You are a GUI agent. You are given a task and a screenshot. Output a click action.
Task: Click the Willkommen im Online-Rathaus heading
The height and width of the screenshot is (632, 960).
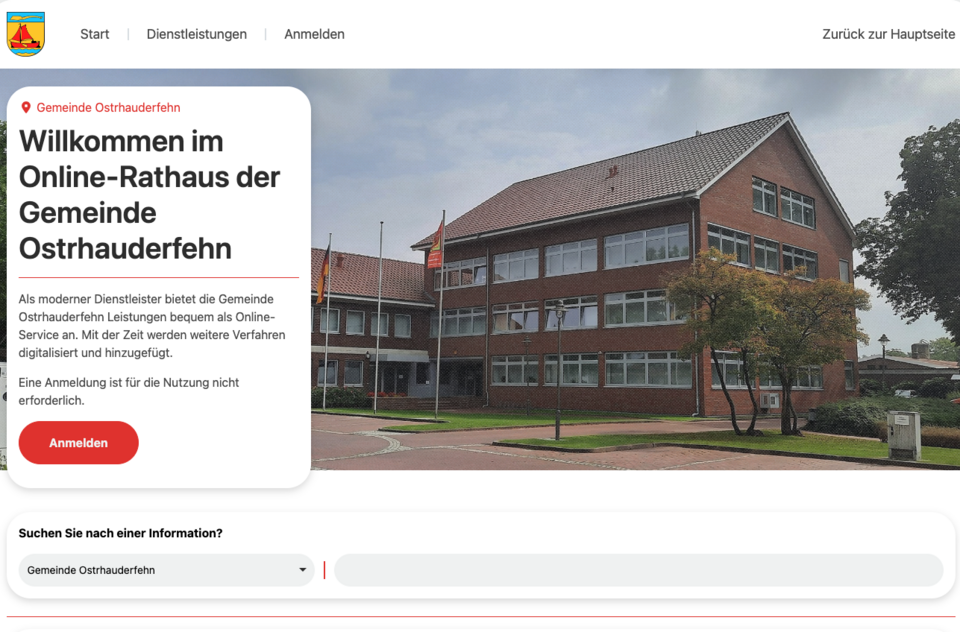[x=149, y=195]
